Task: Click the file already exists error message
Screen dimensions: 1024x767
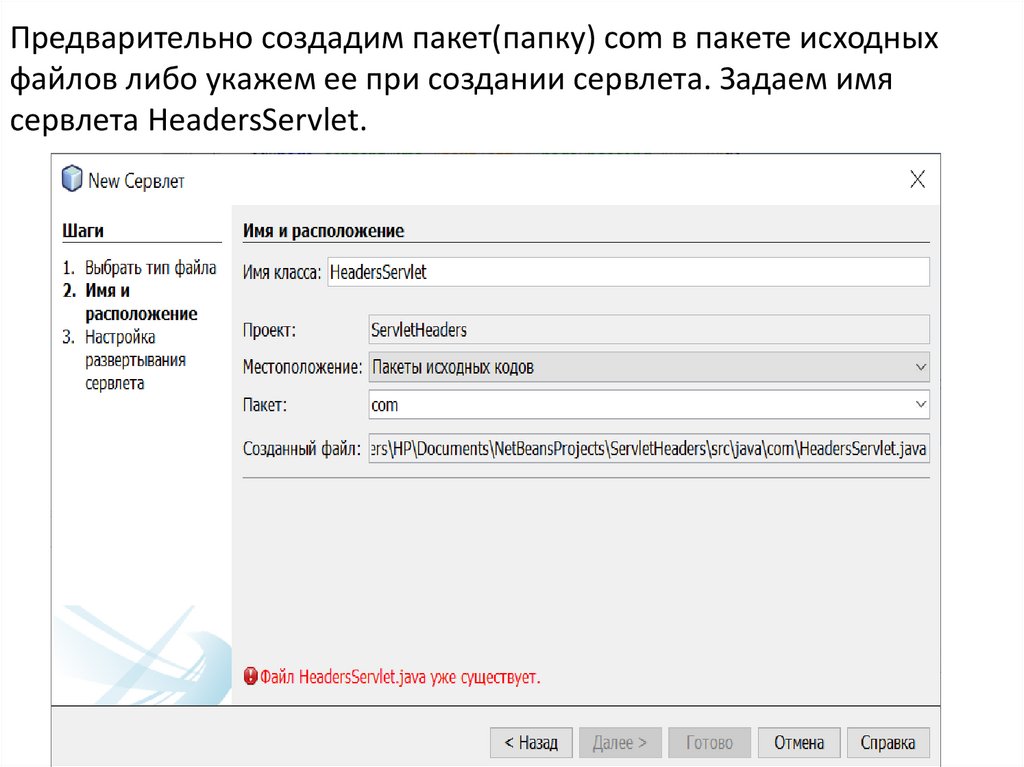Action: [400, 678]
